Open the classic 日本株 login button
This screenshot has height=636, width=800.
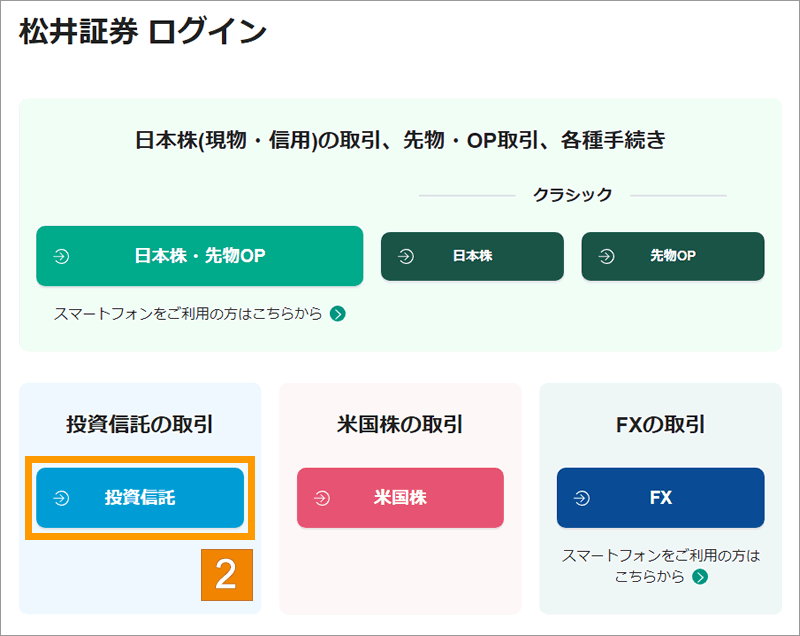click(x=472, y=256)
